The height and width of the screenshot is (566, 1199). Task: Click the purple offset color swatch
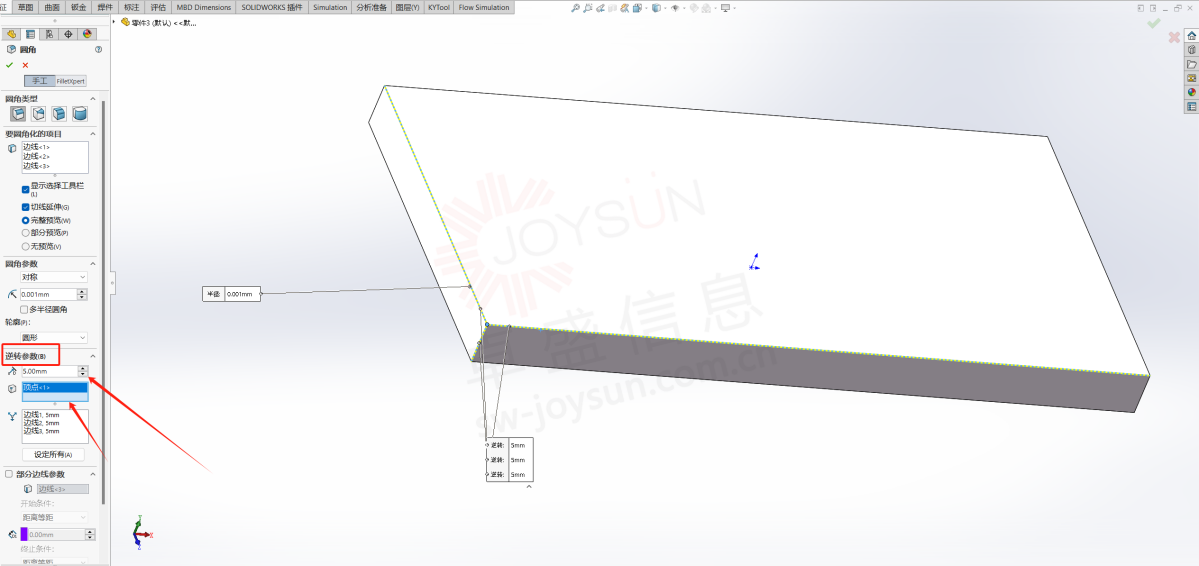24,535
